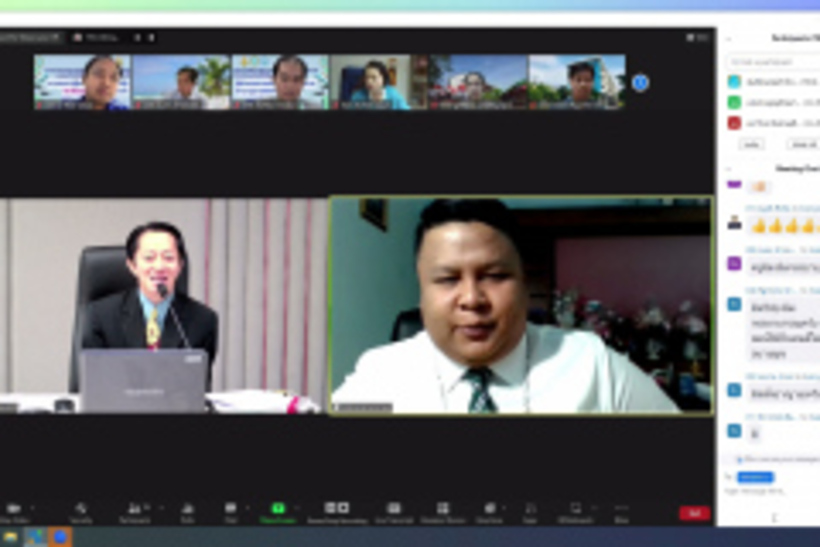This screenshot has width=820, height=547.
Task: Open Live Transcript settings in toolbar
Action: click(394, 508)
